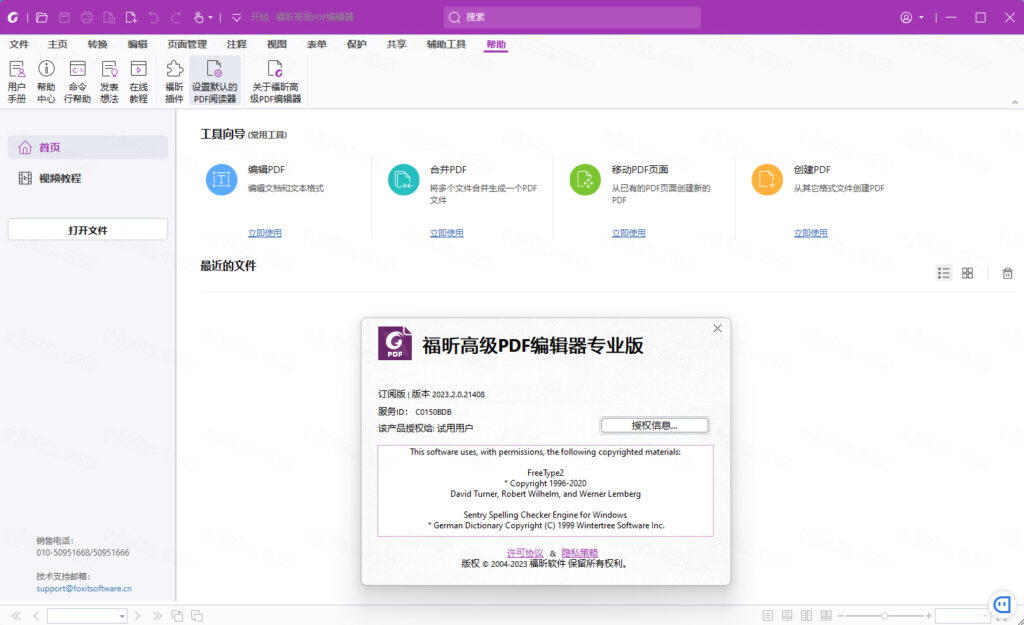Click the redo arrow in title bar
Screen dimensions: 1024x625
coord(176,18)
